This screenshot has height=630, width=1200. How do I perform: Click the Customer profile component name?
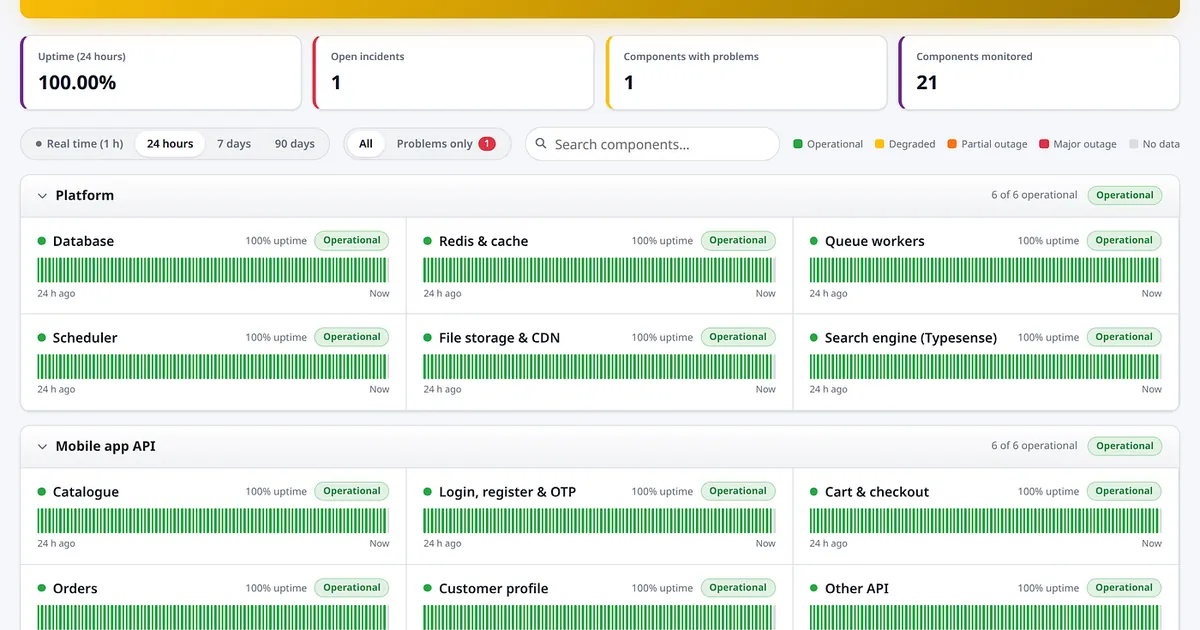494,589
